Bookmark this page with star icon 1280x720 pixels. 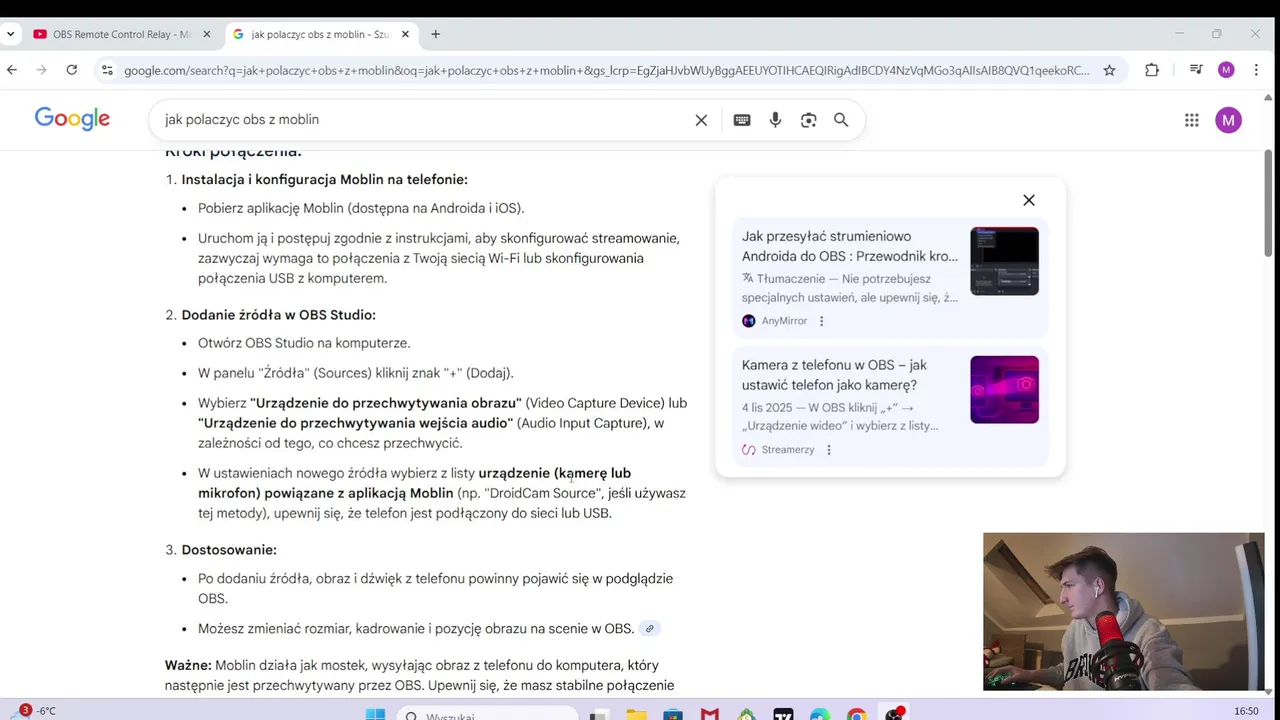pos(1109,70)
